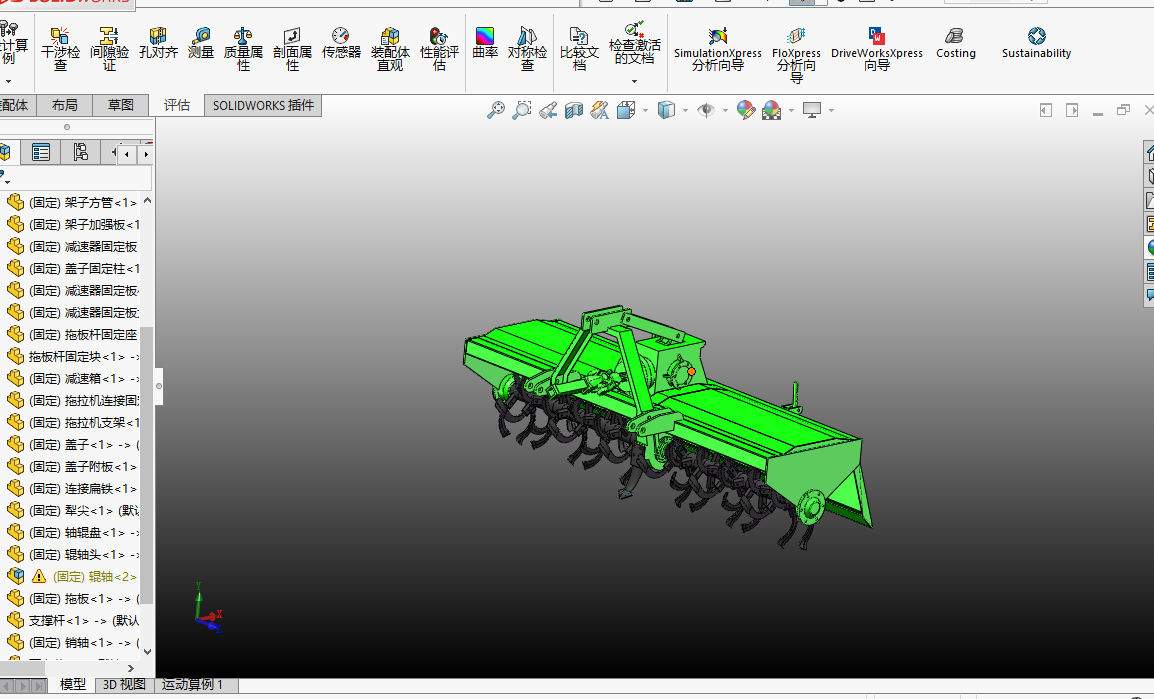Click the Edit Appearance icon
This screenshot has height=699, width=1154.
tap(746, 110)
